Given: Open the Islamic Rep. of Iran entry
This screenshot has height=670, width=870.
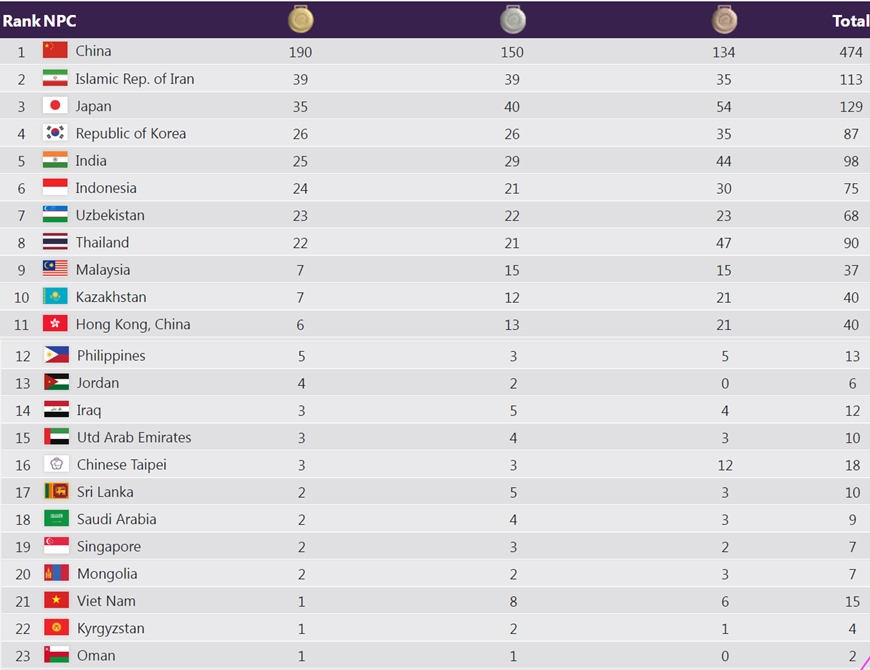Looking at the screenshot, I should click(x=135, y=79).
